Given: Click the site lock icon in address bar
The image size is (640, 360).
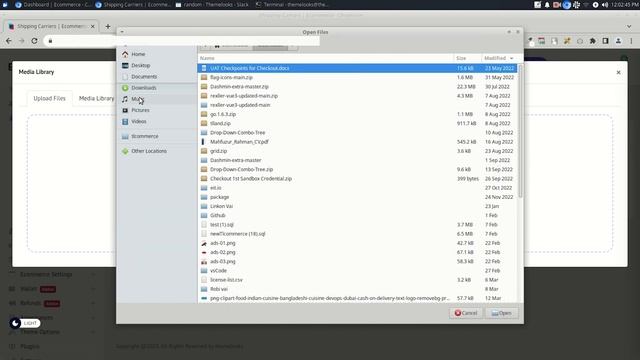Looking at the screenshot, I should 50,41.
